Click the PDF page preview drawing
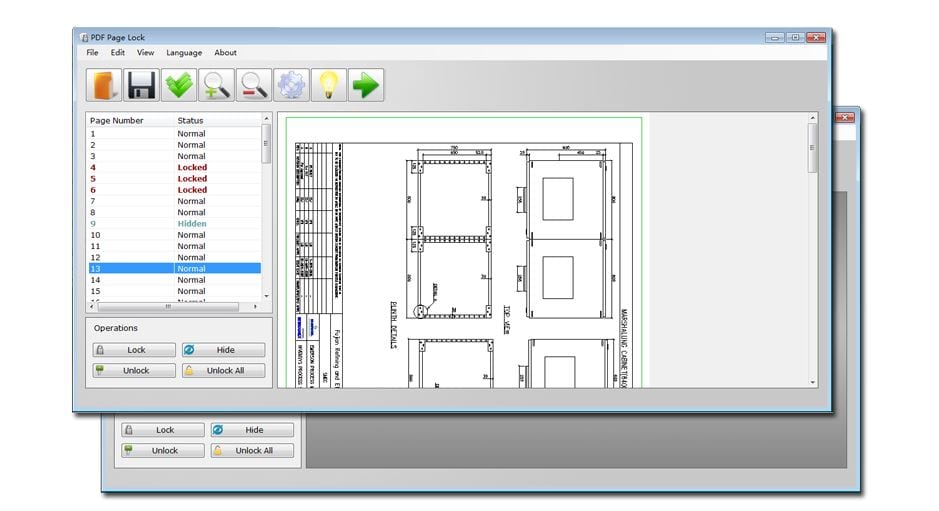Viewport: 939px width, 511px height. [x=464, y=253]
